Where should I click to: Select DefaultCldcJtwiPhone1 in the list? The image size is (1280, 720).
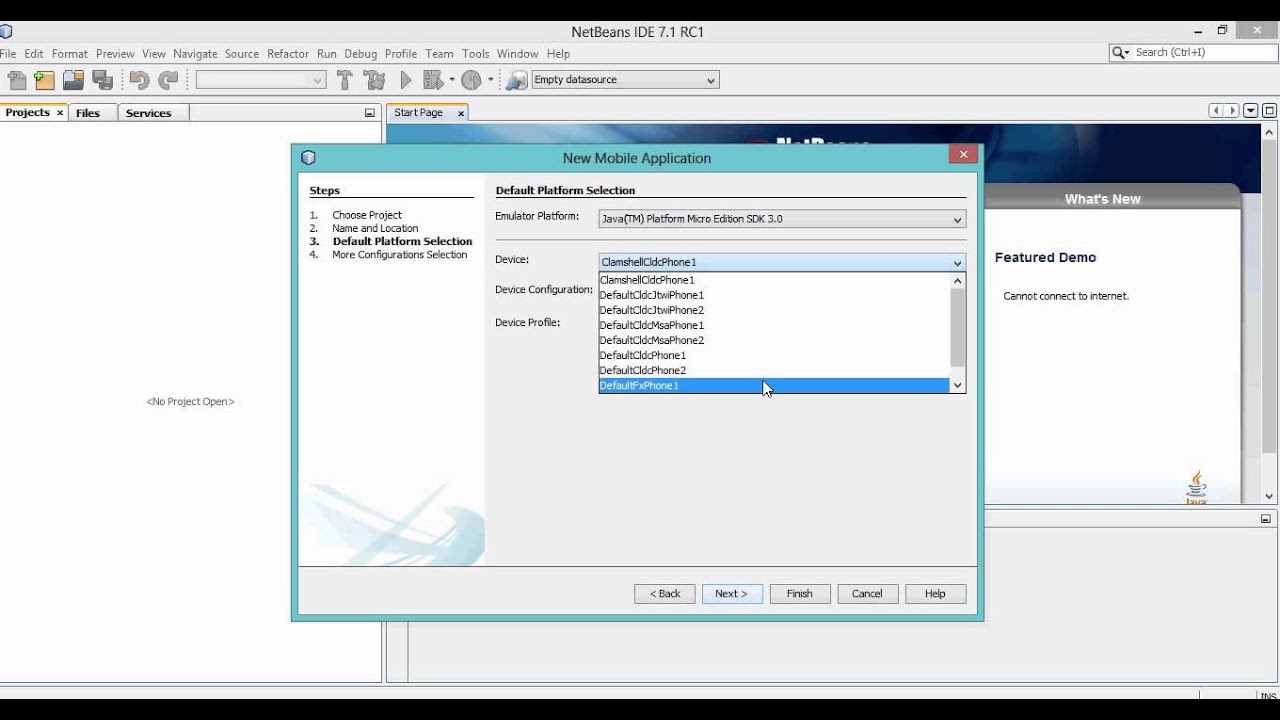coord(774,295)
